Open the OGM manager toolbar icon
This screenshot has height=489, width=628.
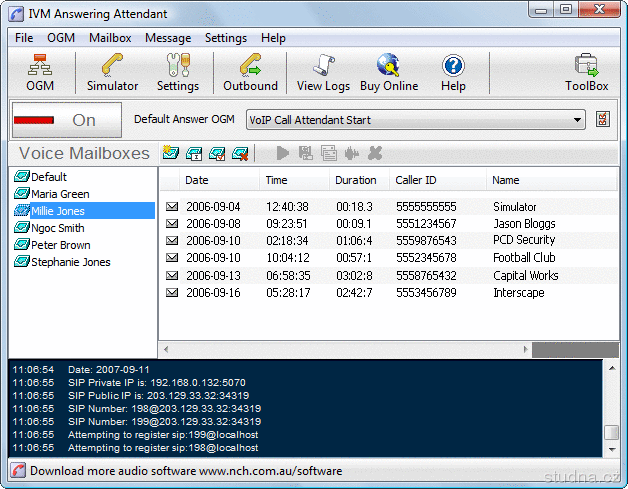coord(40,73)
